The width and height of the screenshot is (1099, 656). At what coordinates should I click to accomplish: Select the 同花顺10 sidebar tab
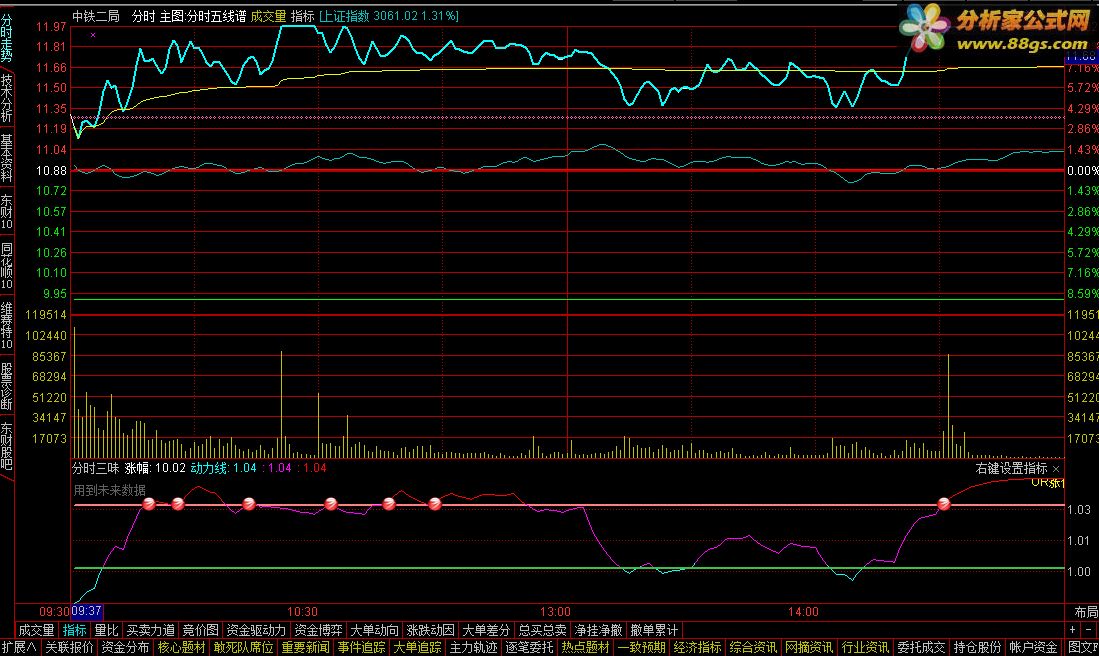(x=6, y=266)
